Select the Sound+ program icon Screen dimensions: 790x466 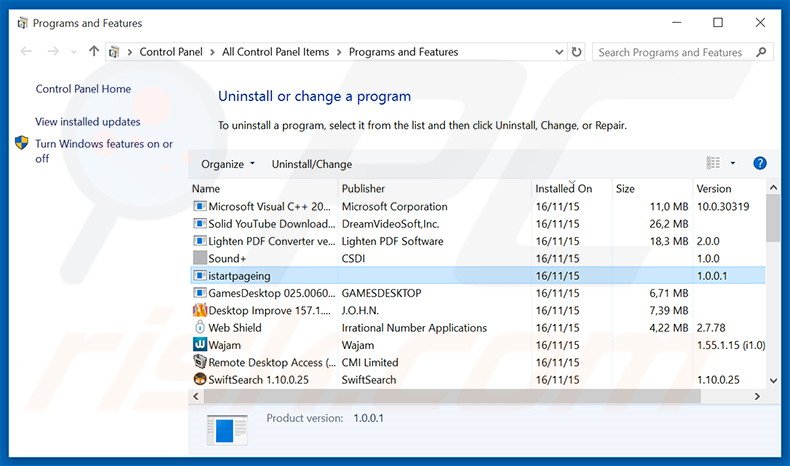click(200, 258)
